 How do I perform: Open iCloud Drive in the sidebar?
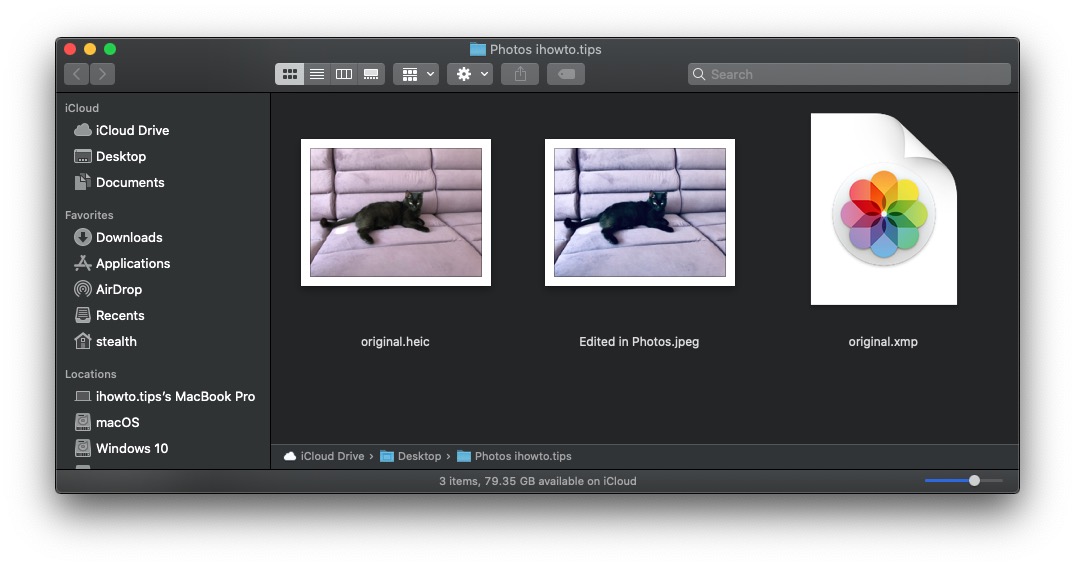pos(132,130)
